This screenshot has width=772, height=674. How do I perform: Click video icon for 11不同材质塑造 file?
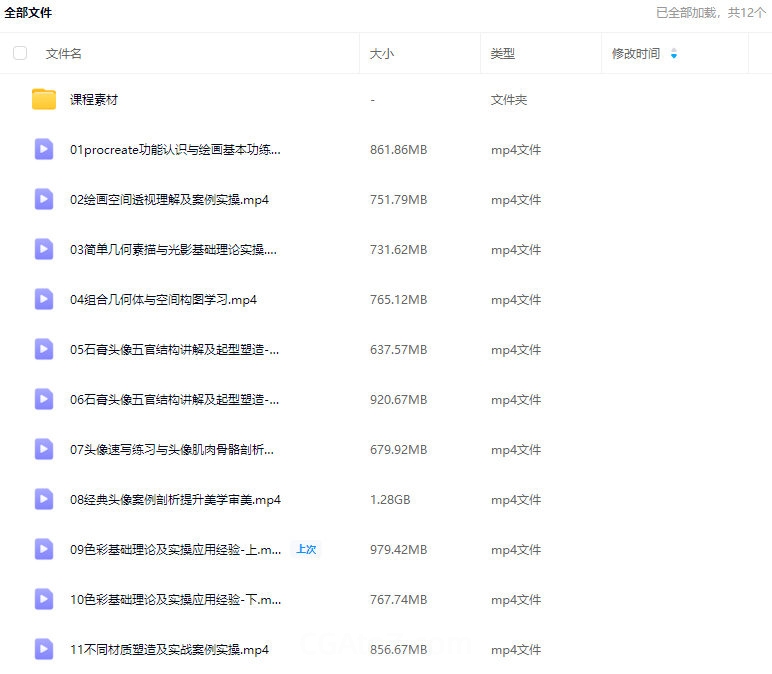[43, 649]
